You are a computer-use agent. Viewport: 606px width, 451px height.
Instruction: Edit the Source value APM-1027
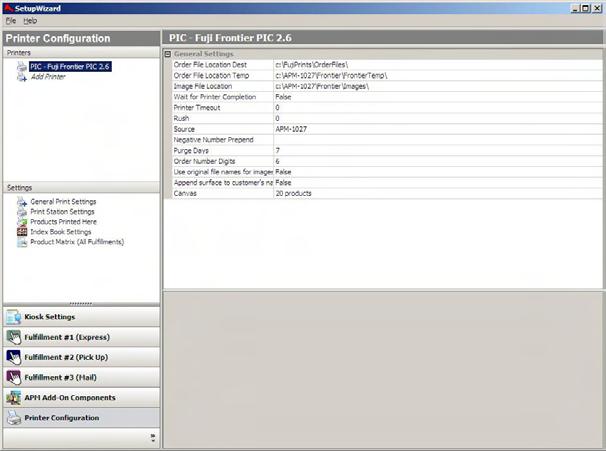438,129
